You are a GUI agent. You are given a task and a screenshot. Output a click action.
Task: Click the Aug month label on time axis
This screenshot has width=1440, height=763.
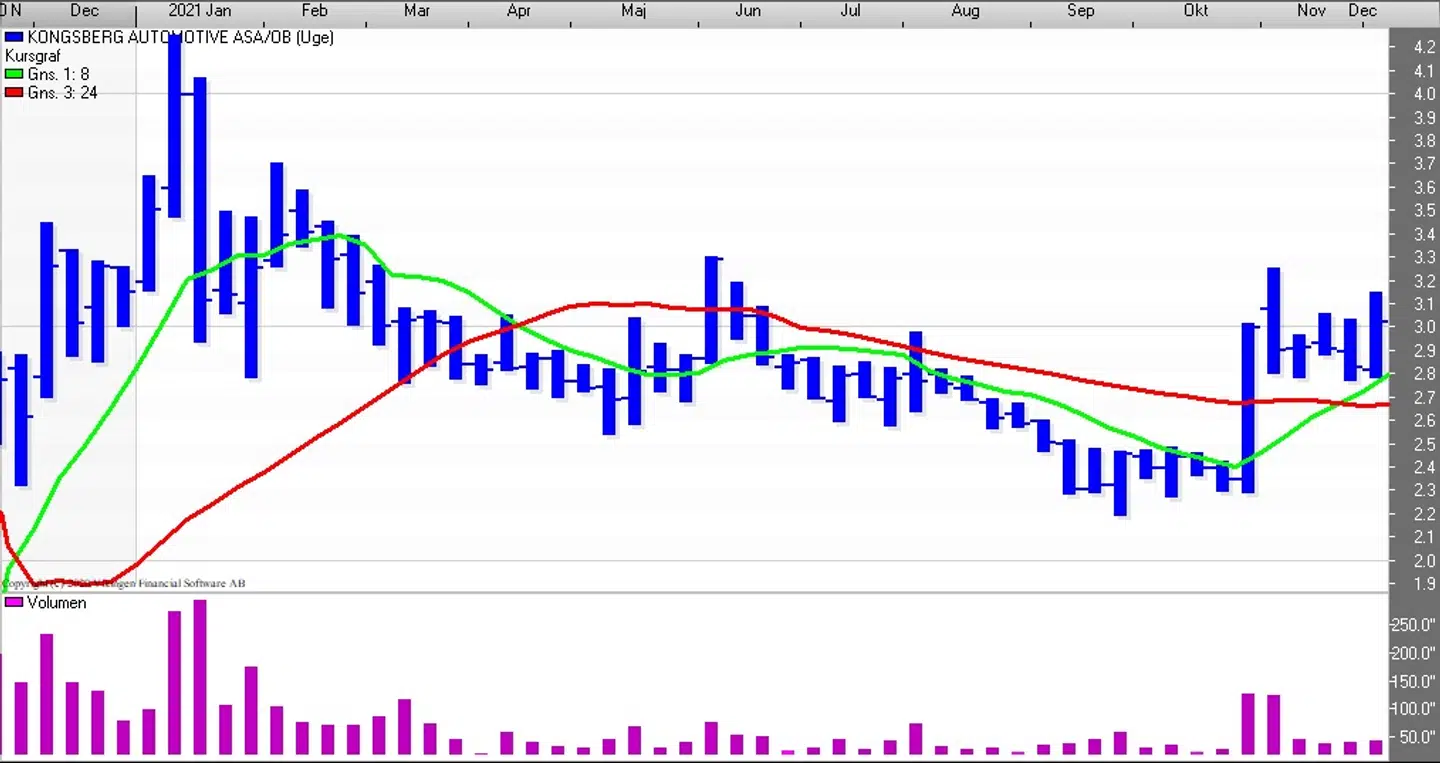pos(965,11)
